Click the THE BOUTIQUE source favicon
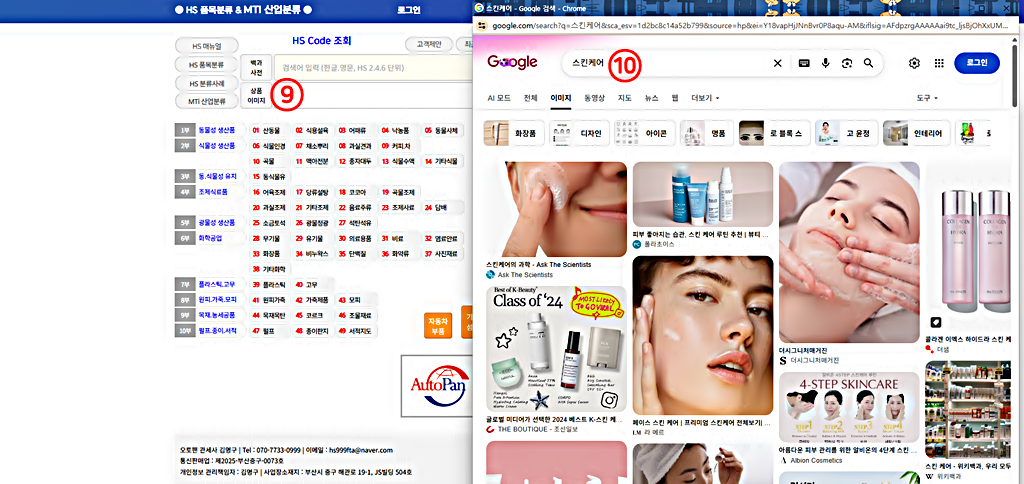1024x484 pixels. (x=490, y=429)
